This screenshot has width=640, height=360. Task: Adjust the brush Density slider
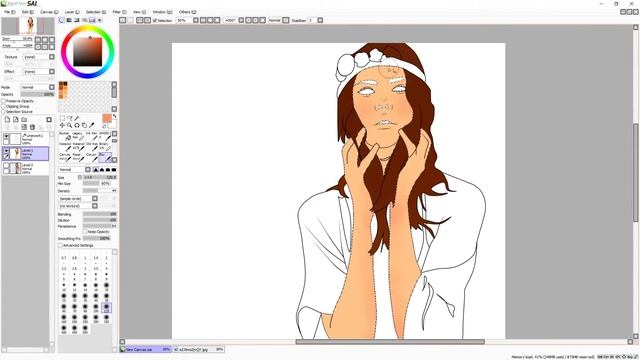[100, 191]
